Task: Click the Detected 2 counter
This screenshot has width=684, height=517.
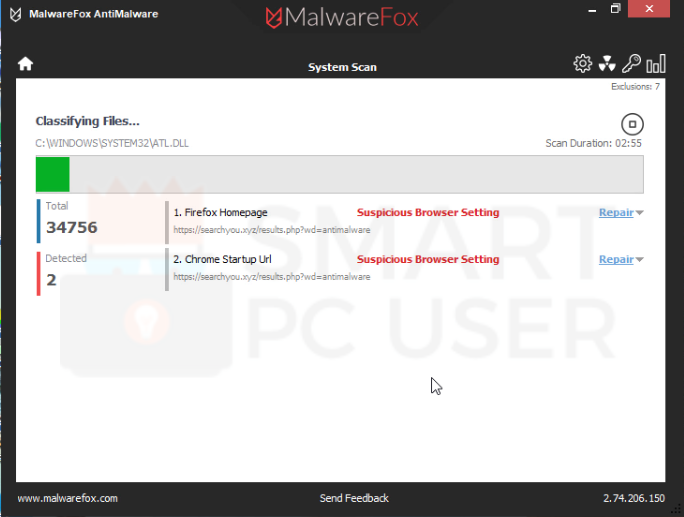Action: 66,272
